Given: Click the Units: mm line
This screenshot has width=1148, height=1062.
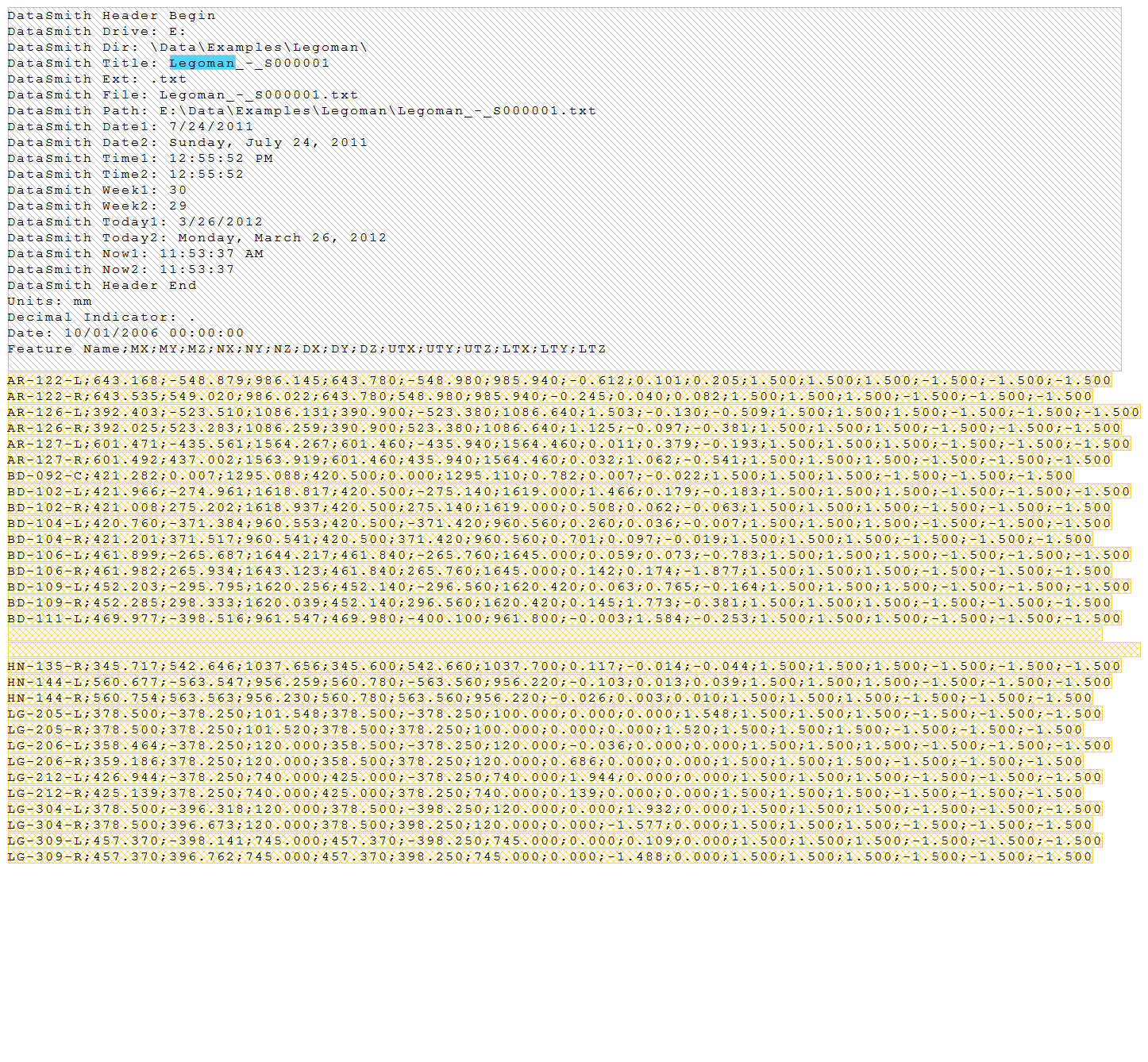Looking at the screenshot, I should click(x=49, y=302).
